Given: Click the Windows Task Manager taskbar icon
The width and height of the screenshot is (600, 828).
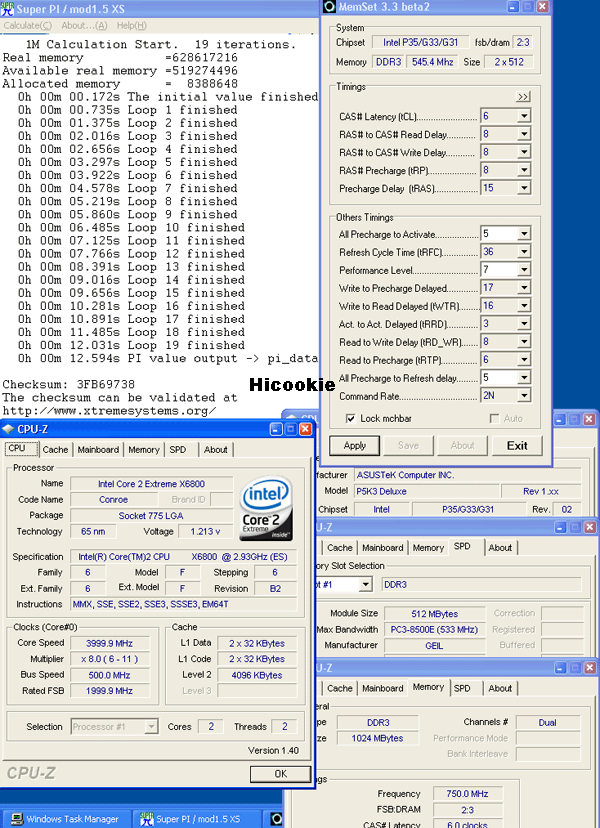Looking at the screenshot, I should 17,819.
